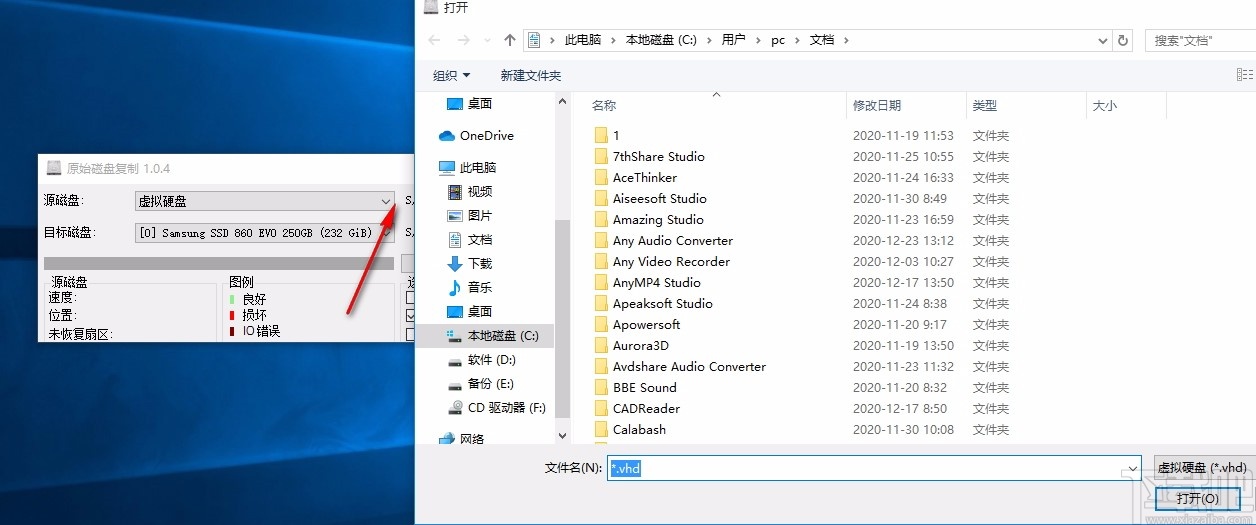Select the Any Video Recorder folder
Viewport: 1256px width, 525px height.
coord(662,261)
